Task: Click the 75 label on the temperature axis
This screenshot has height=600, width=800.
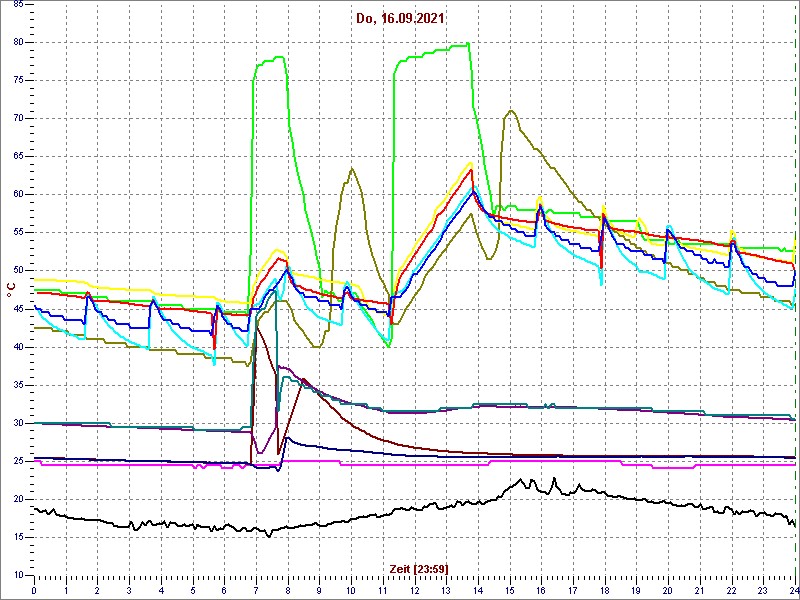Action: point(17,81)
